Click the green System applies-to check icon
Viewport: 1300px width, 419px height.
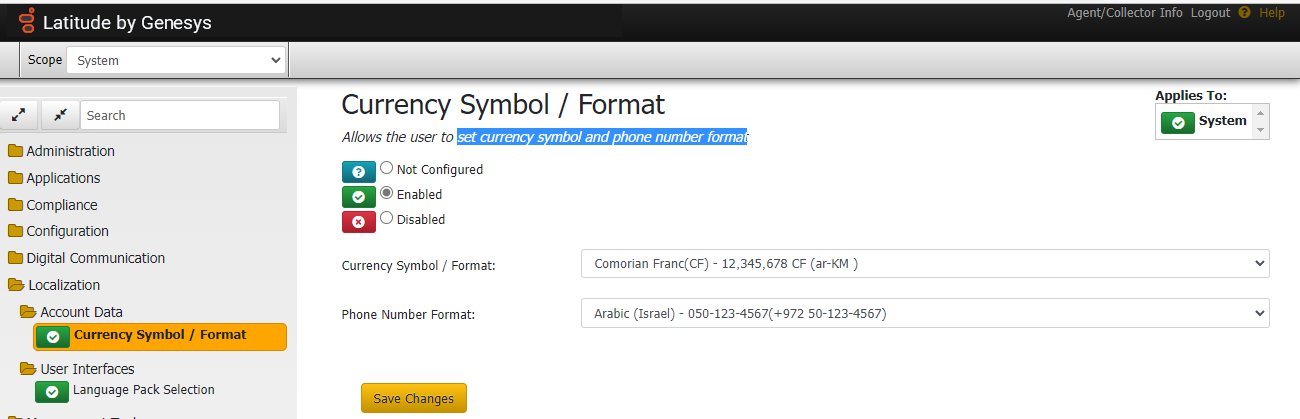[x=1178, y=122]
